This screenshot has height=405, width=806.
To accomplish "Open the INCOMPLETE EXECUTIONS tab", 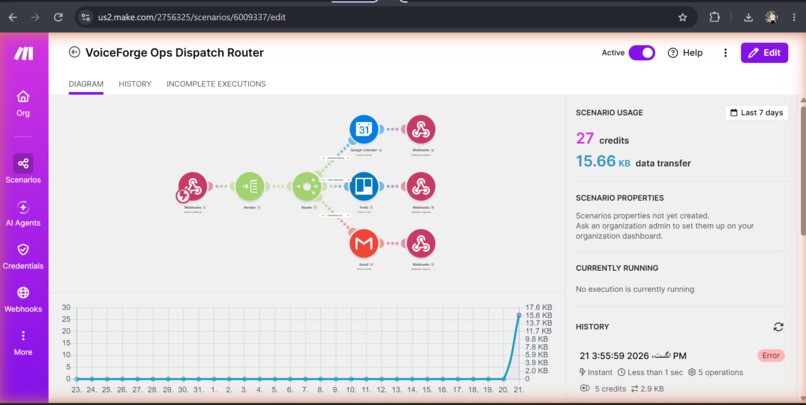I will coord(216,84).
